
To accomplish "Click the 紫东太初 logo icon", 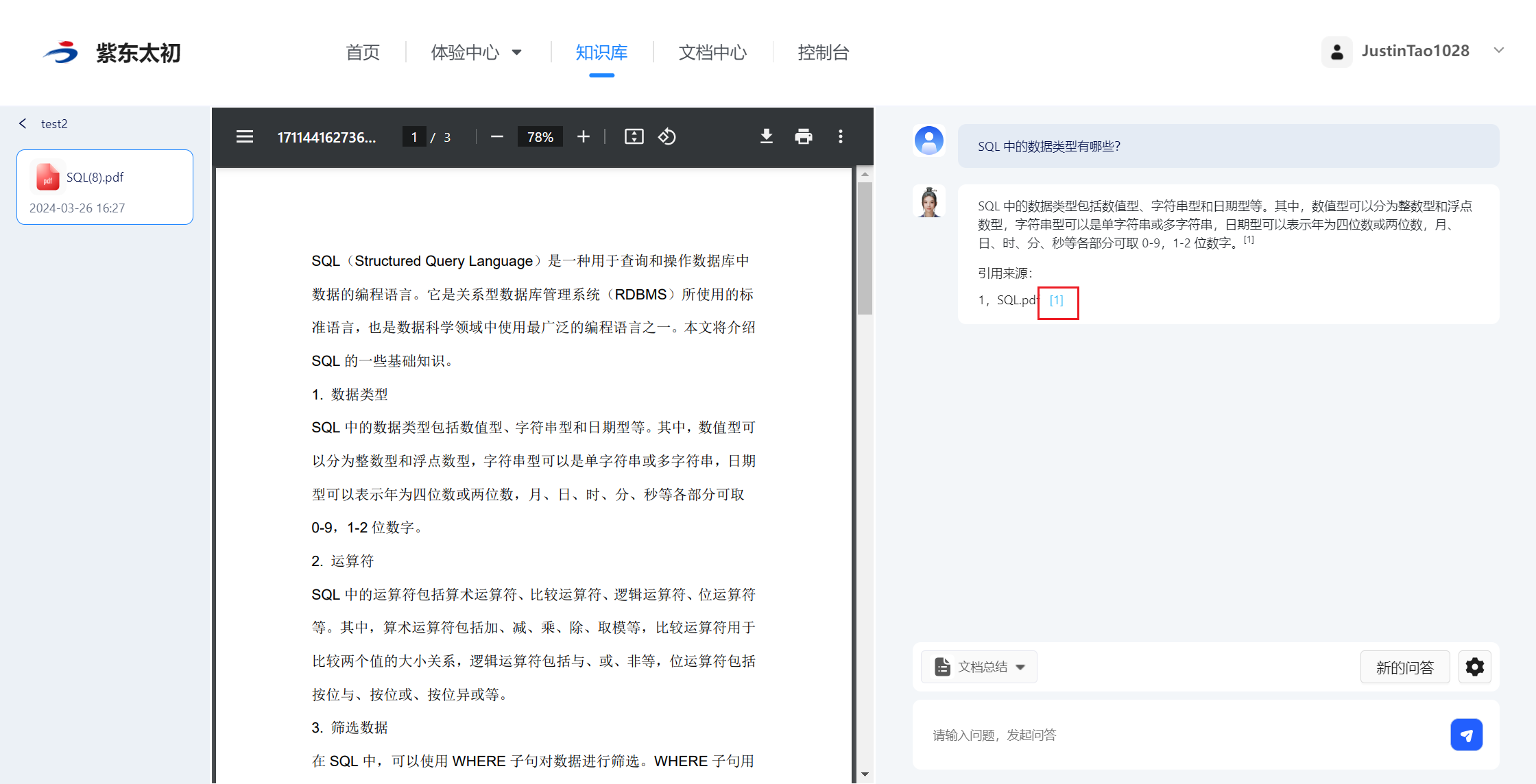I will pos(61,52).
